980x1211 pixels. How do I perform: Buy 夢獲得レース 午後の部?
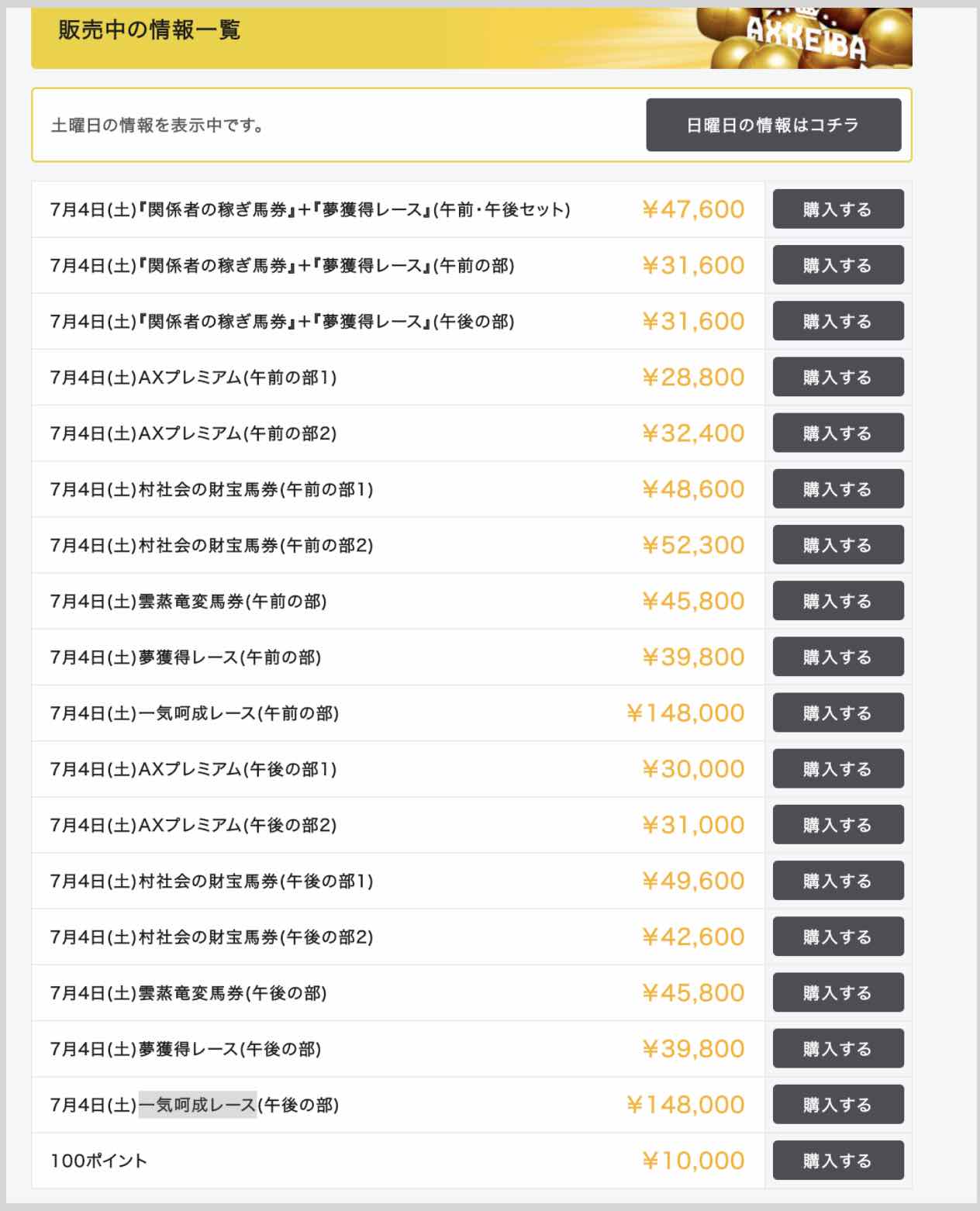[x=837, y=1048]
